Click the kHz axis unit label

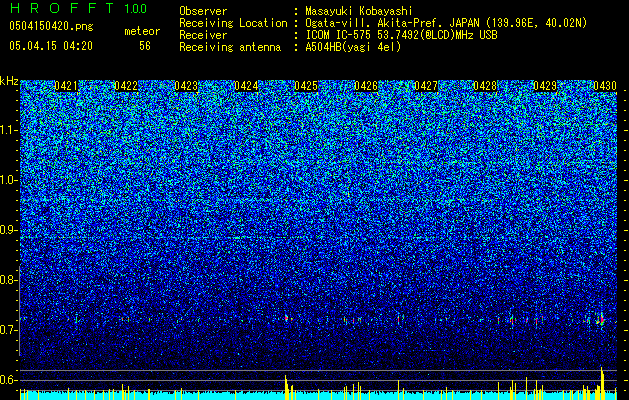[9, 81]
